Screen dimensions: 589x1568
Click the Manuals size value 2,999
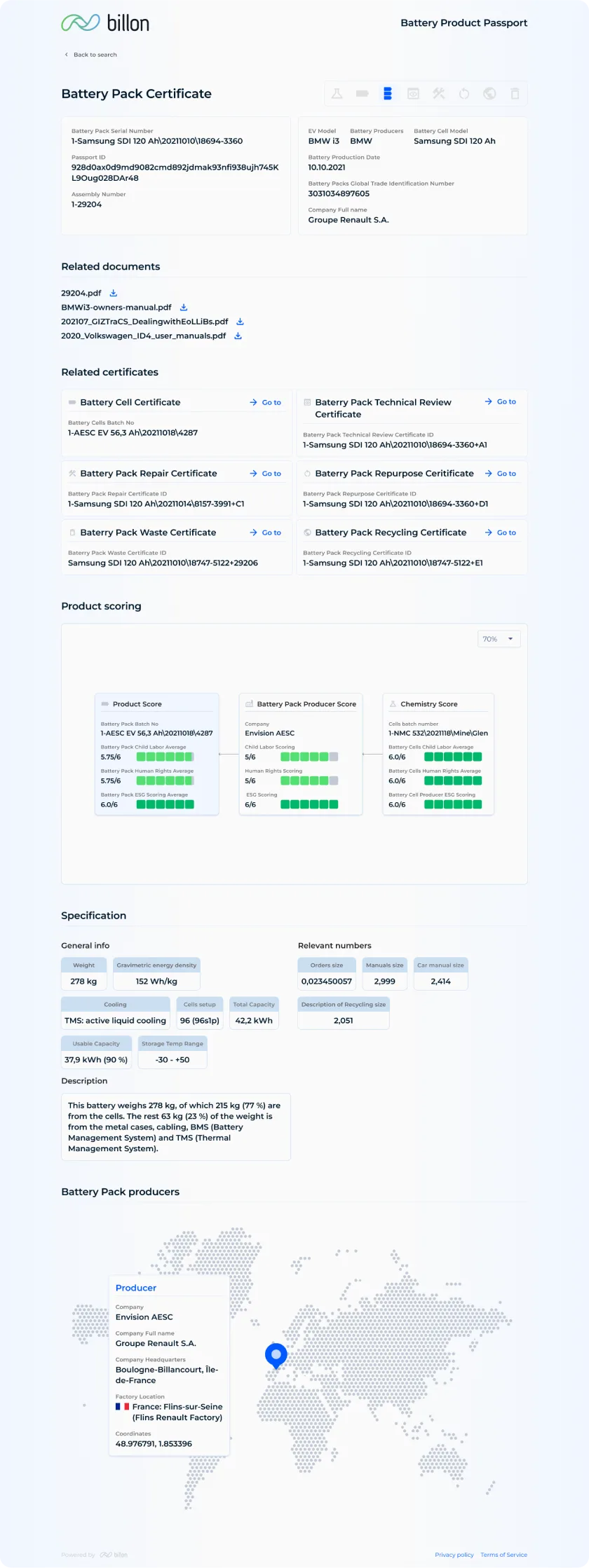[384, 982]
